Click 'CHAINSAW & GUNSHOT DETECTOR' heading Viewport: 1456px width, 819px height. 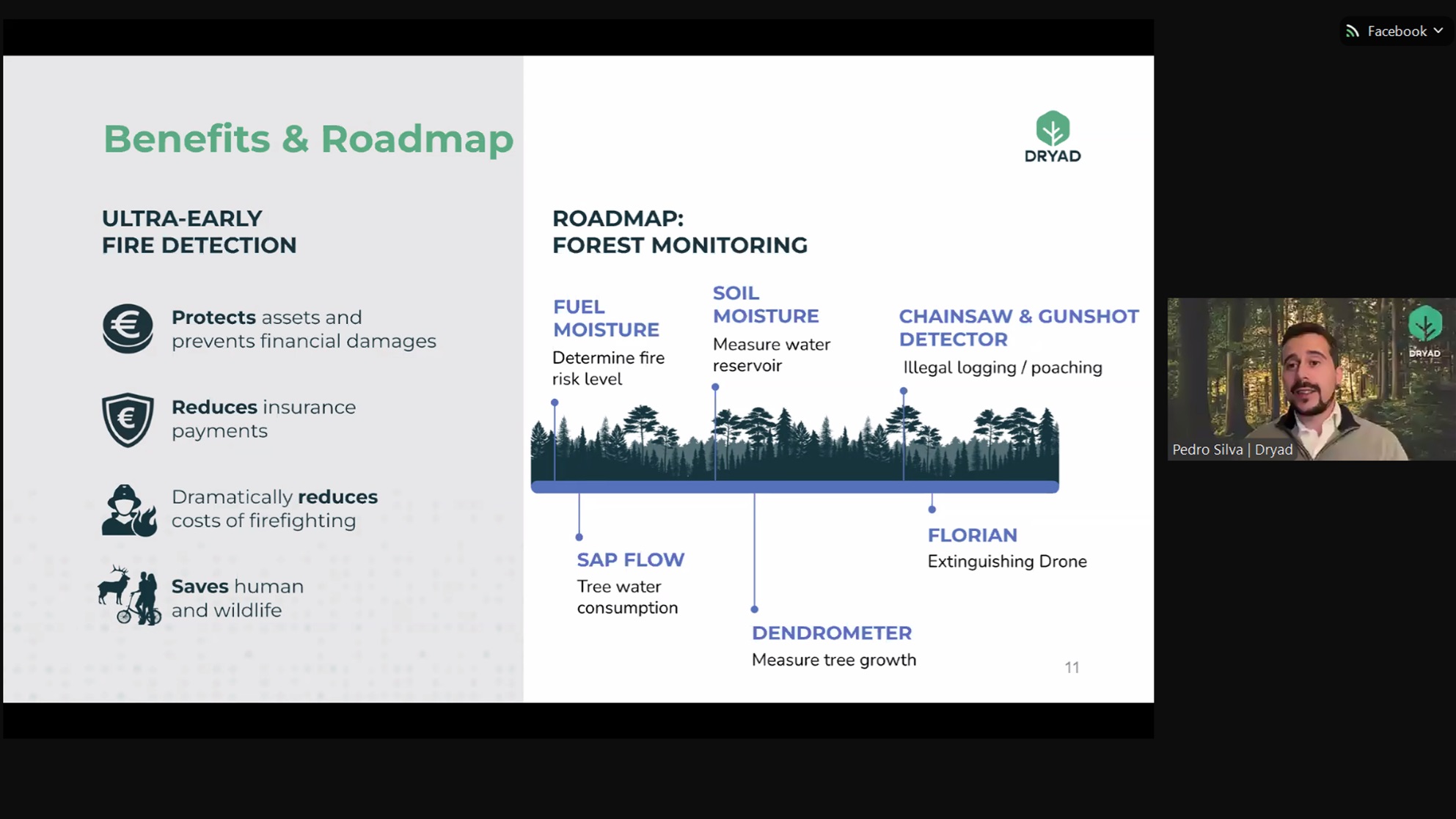click(x=1019, y=328)
